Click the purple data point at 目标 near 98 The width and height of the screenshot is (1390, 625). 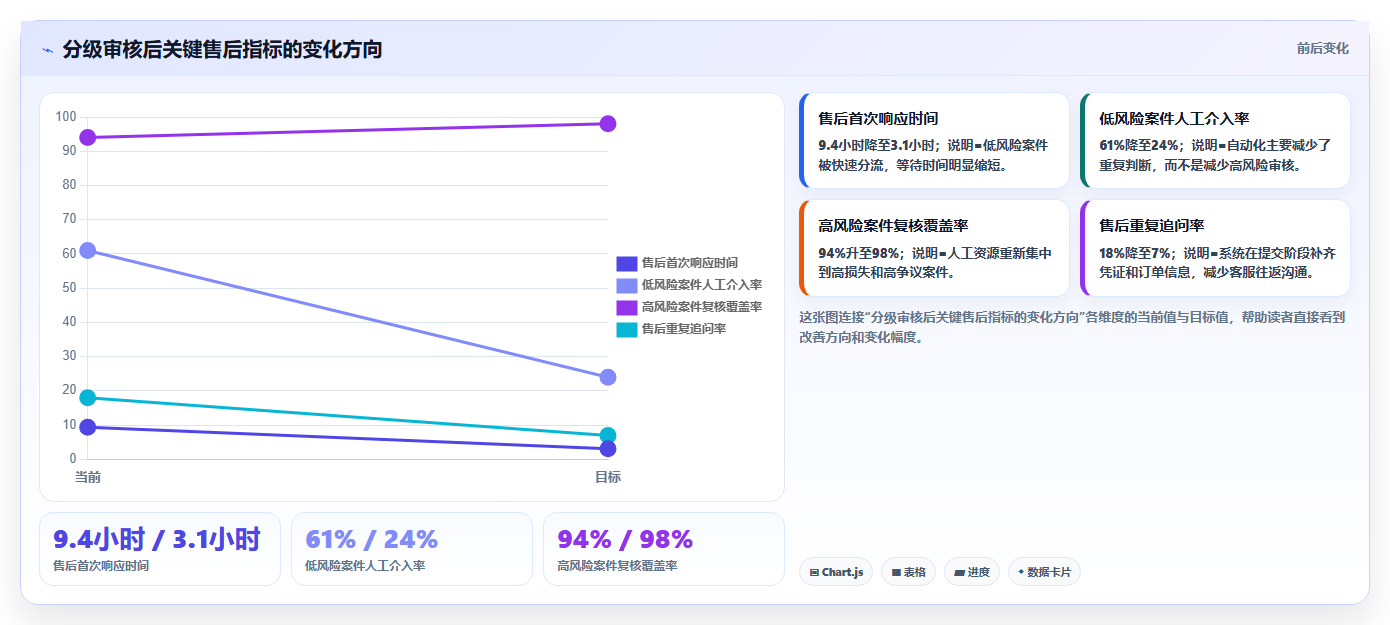(607, 124)
